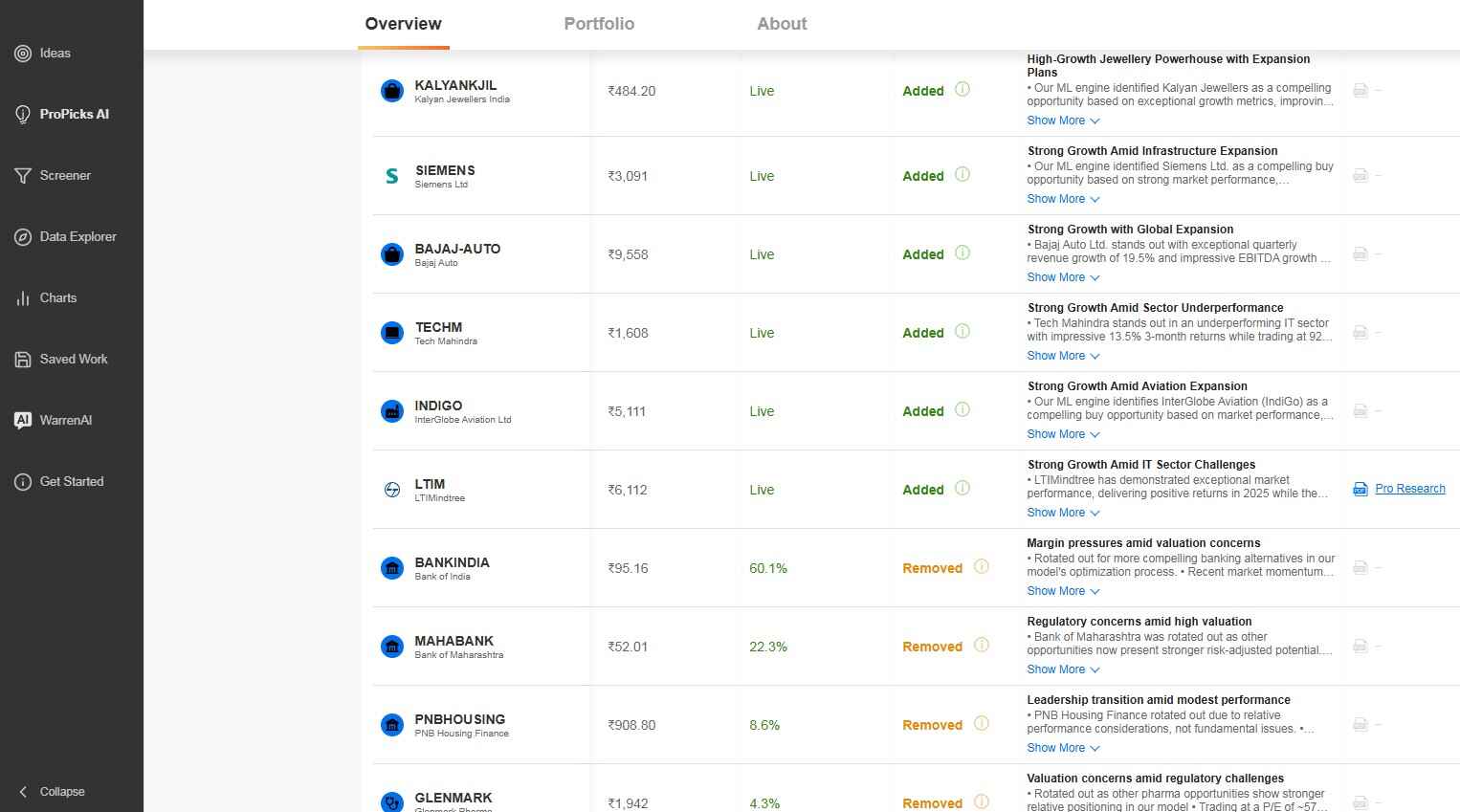Open the Charts icon in sidebar

point(23,298)
